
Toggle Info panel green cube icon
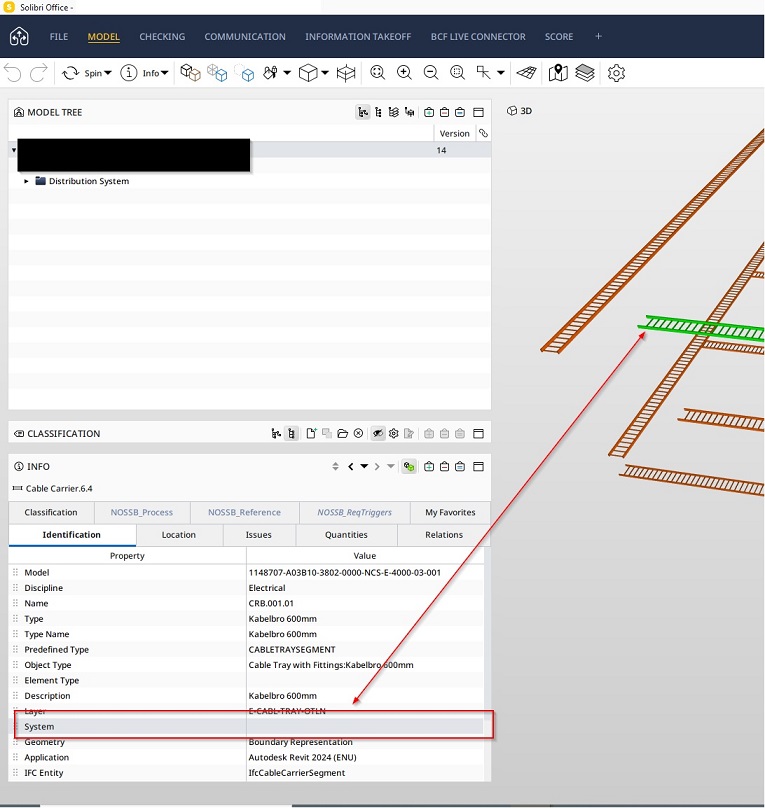[x=409, y=467]
